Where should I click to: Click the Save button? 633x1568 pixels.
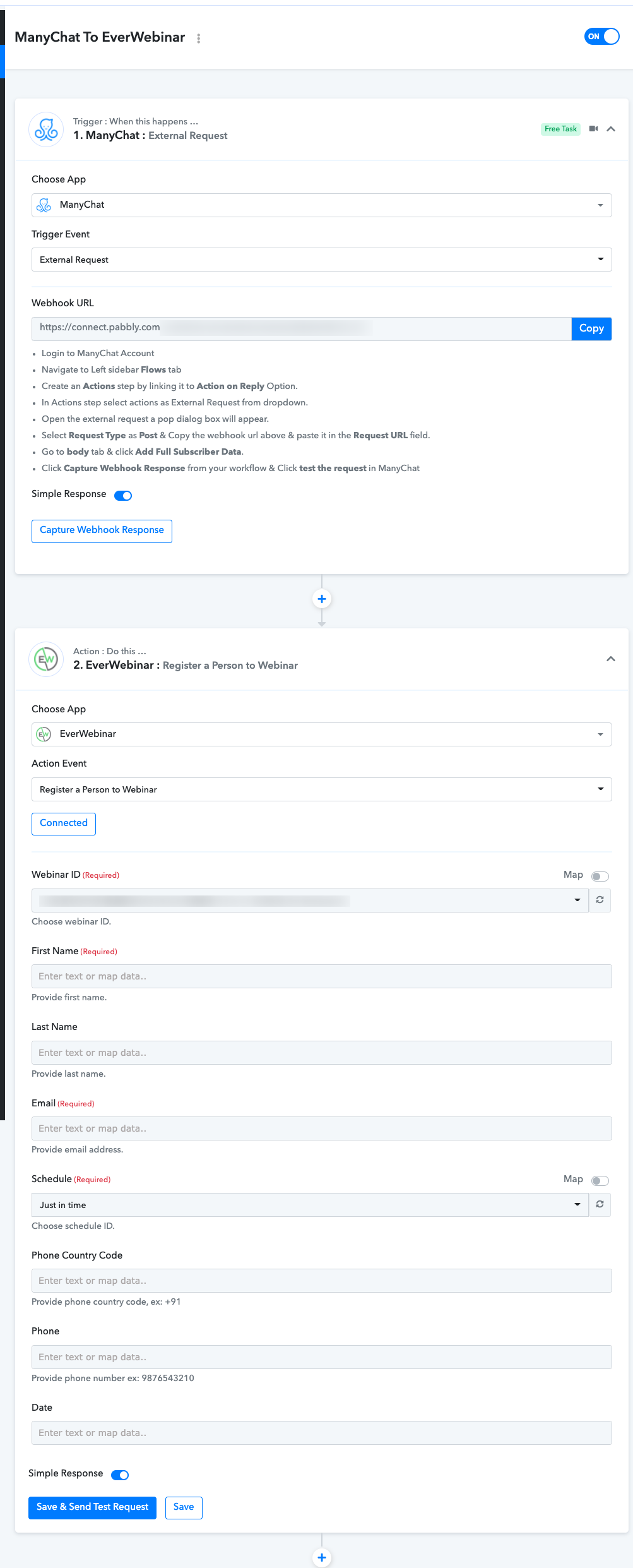coord(184,1507)
